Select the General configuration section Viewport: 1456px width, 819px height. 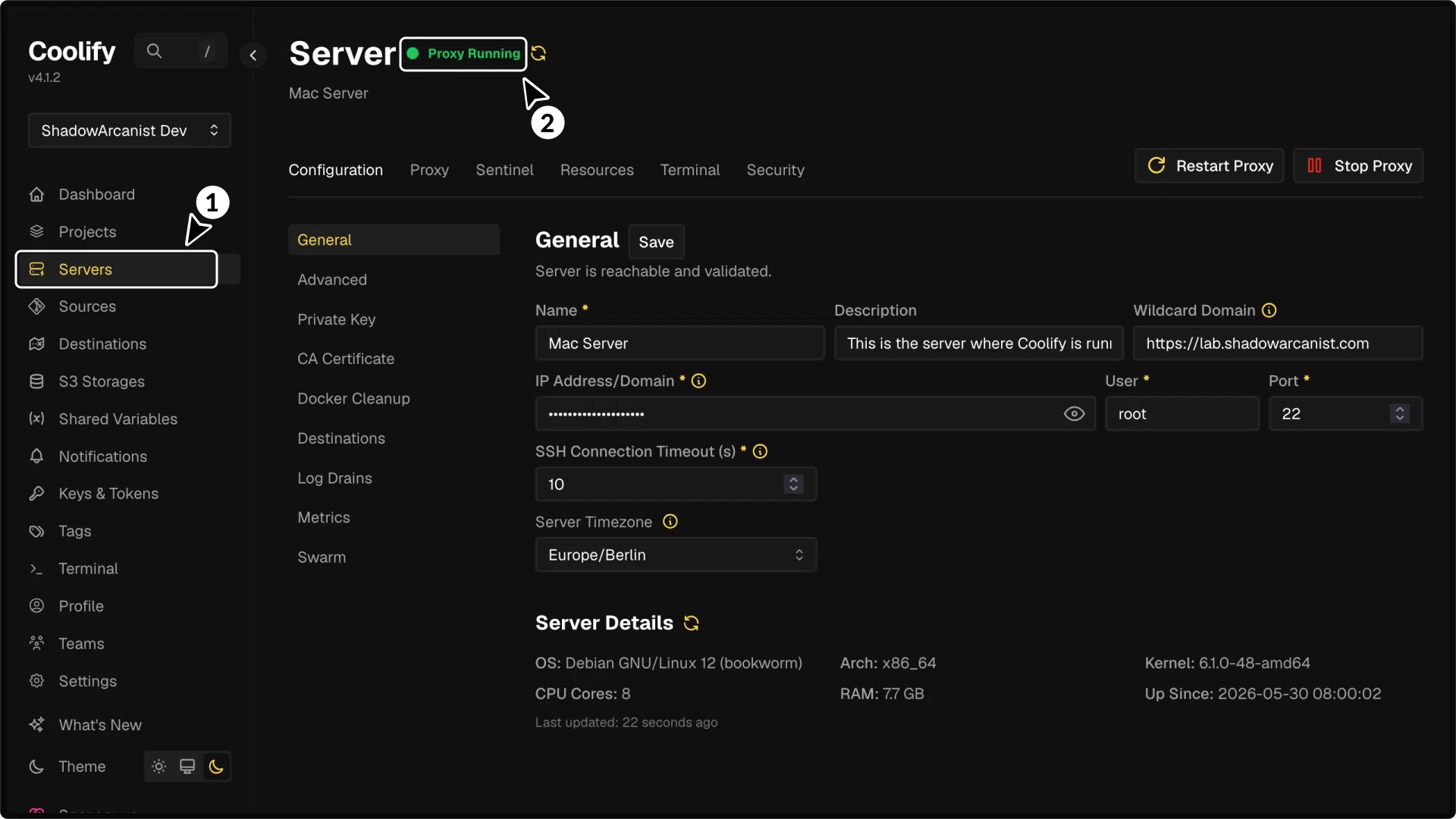(394, 240)
